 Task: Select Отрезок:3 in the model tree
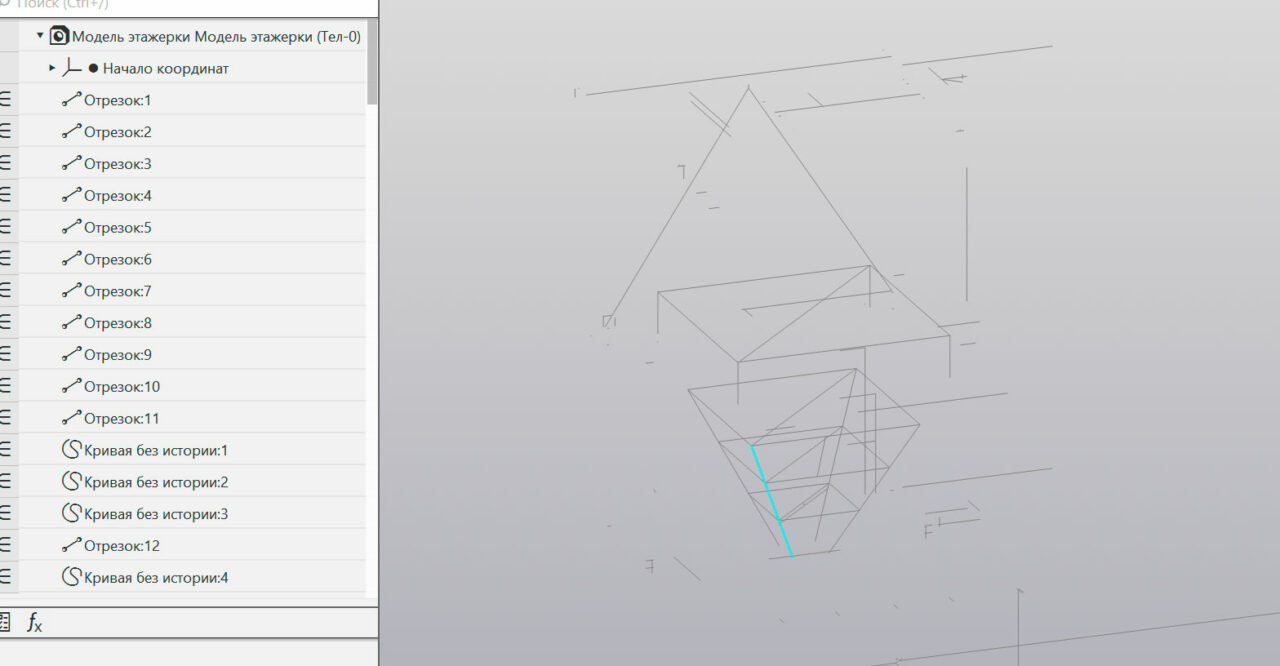tap(117, 164)
